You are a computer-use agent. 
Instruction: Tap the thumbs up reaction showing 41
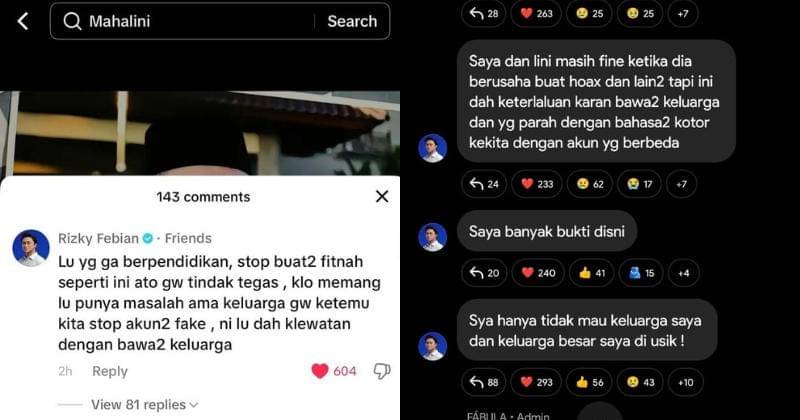(592, 273)
